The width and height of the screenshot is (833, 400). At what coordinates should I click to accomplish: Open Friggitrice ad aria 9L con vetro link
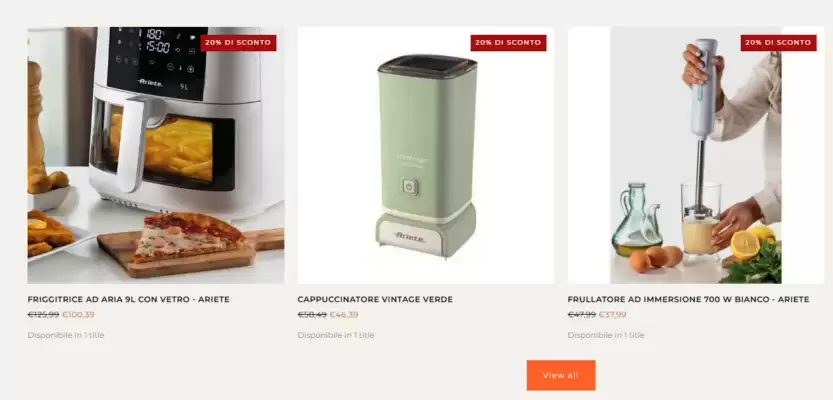tap(129, 300)
